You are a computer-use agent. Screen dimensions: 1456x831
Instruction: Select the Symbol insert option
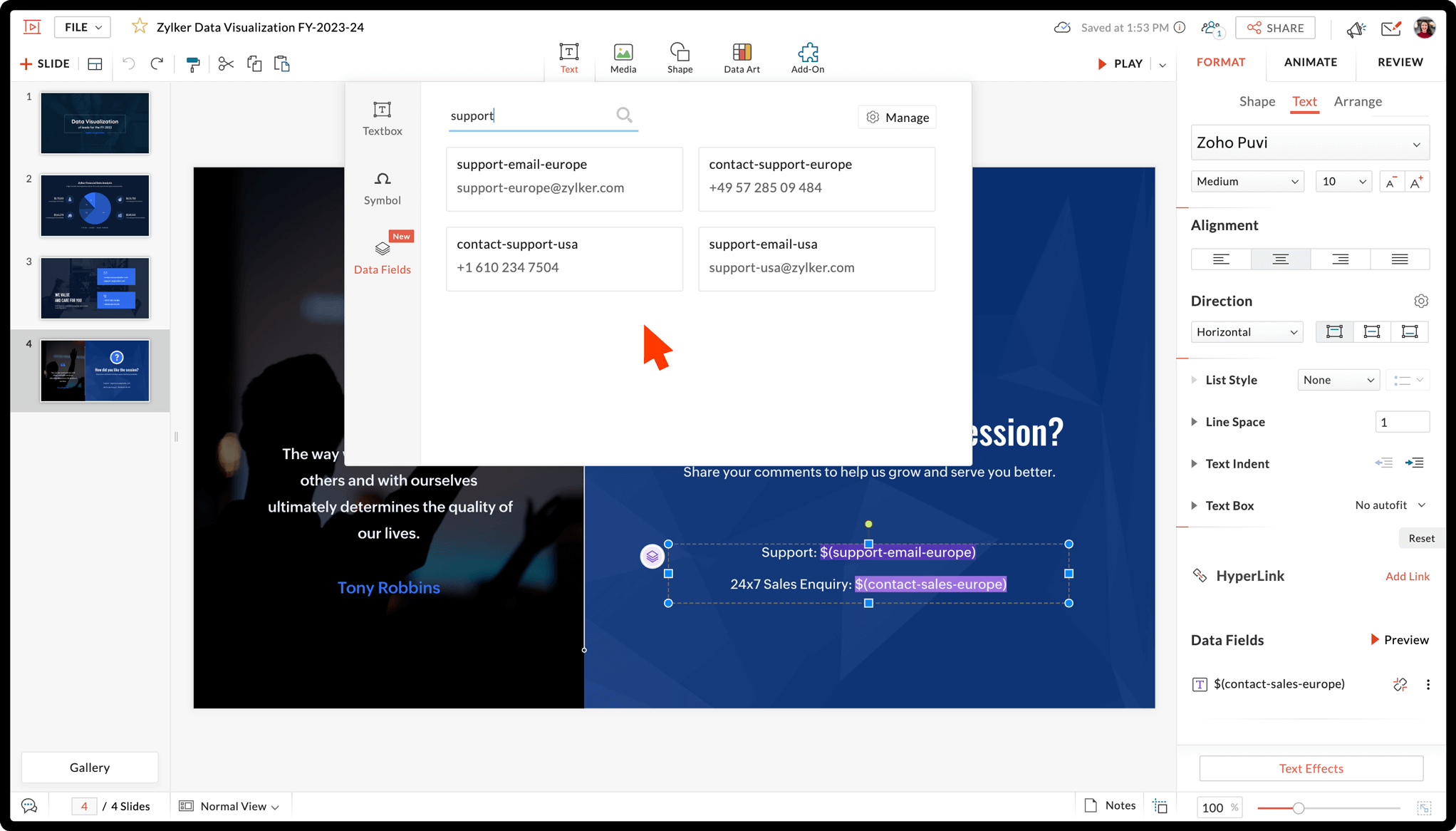tap(382, 188)
